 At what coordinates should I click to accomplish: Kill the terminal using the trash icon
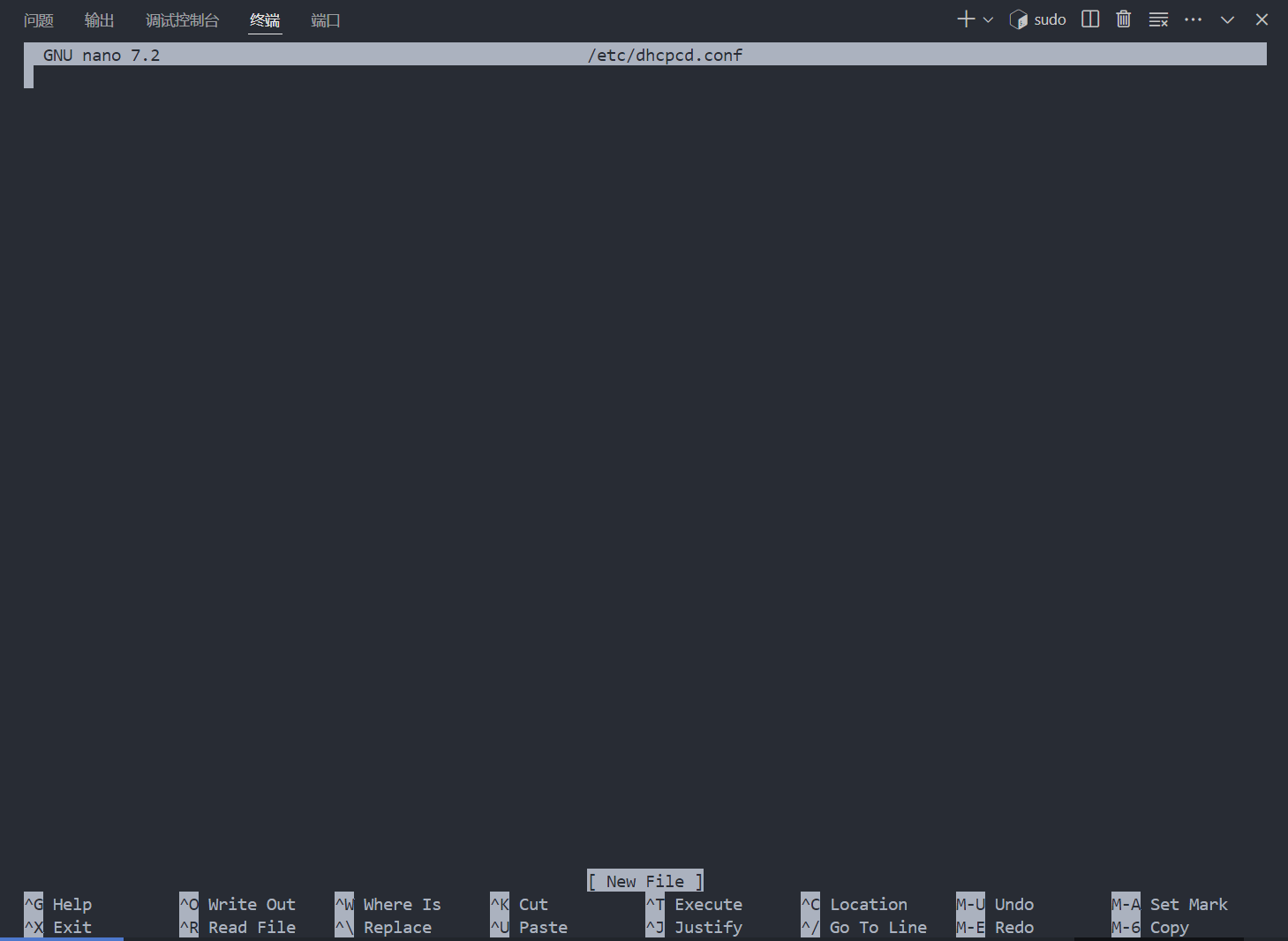point(1123,19)
